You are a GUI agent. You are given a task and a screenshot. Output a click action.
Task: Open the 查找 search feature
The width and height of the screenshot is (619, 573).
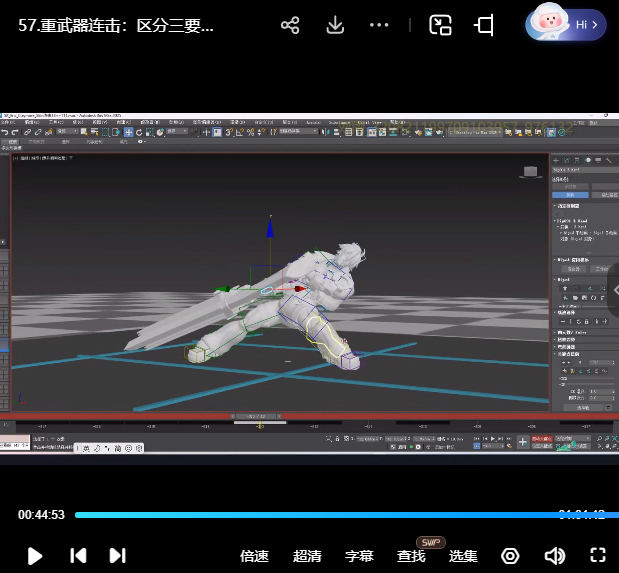(x=411, y=556)
